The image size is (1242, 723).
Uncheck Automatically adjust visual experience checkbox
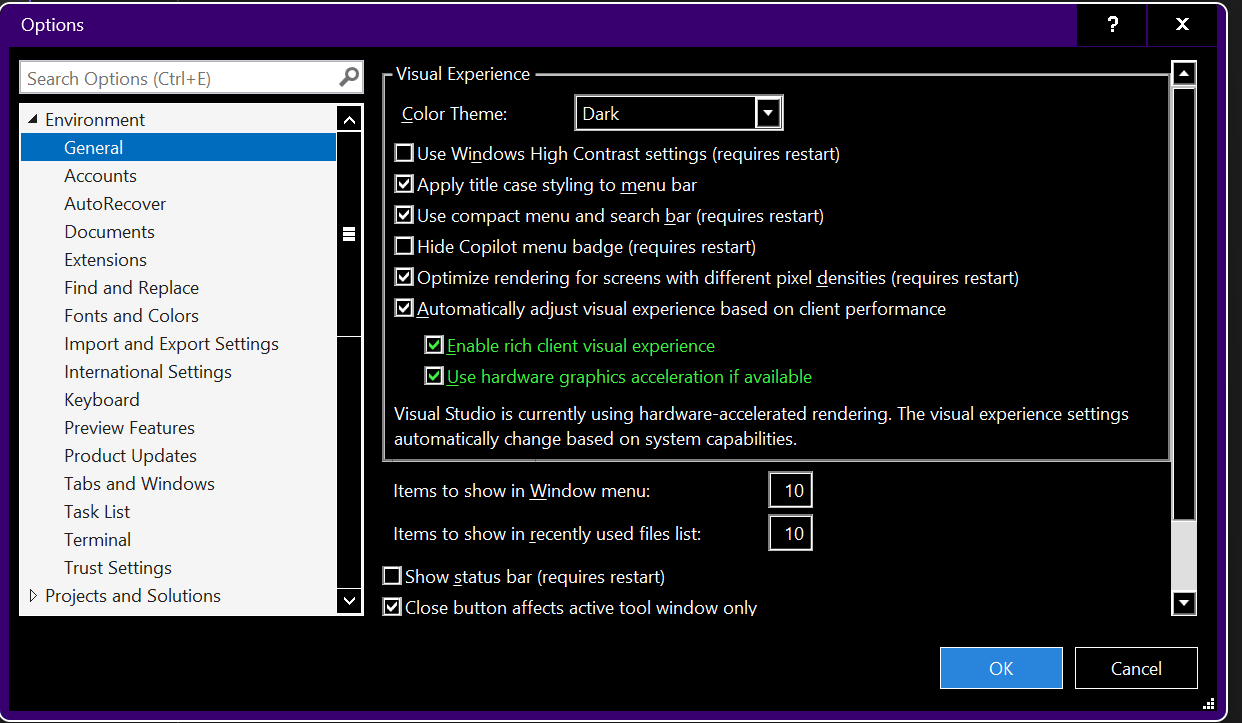click(x=404, y=308)
